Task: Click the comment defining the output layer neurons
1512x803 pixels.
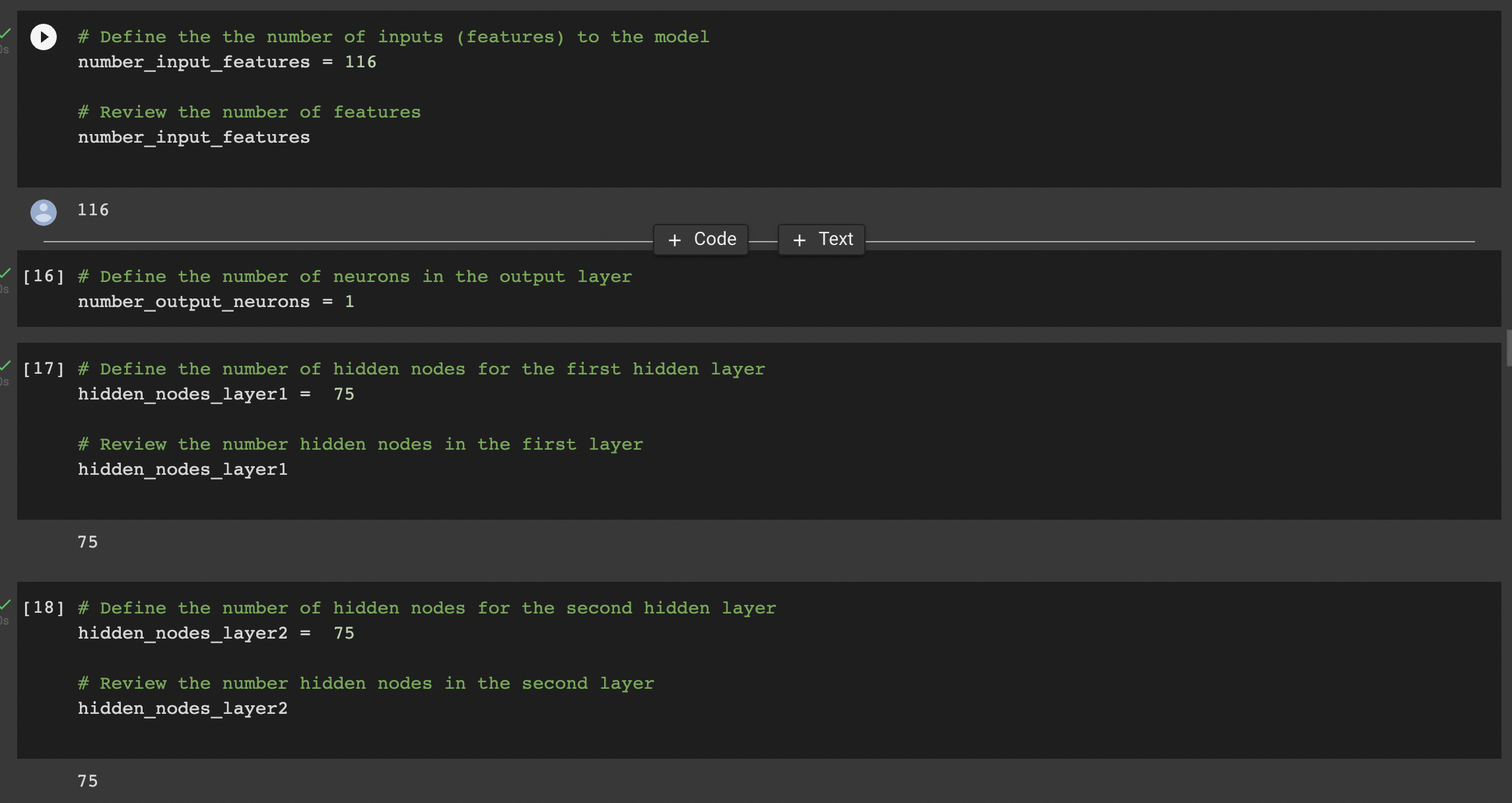Action: click(355, 276)
